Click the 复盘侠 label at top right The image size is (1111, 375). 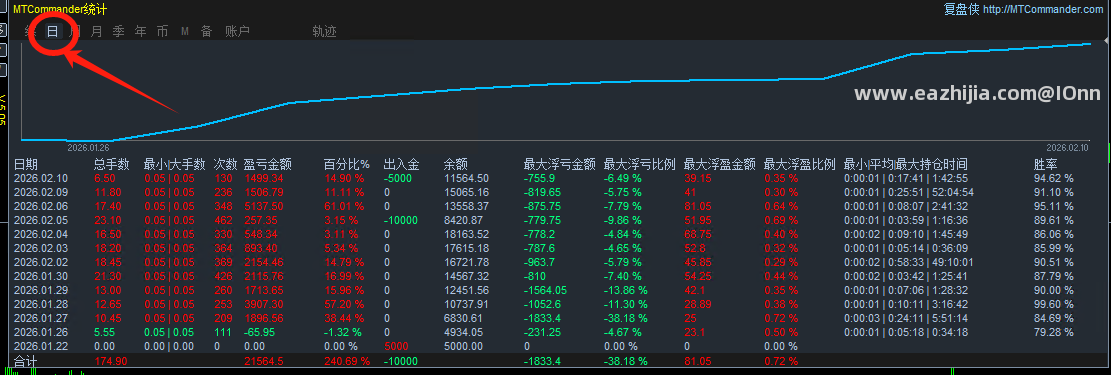[x=961, y=9]
